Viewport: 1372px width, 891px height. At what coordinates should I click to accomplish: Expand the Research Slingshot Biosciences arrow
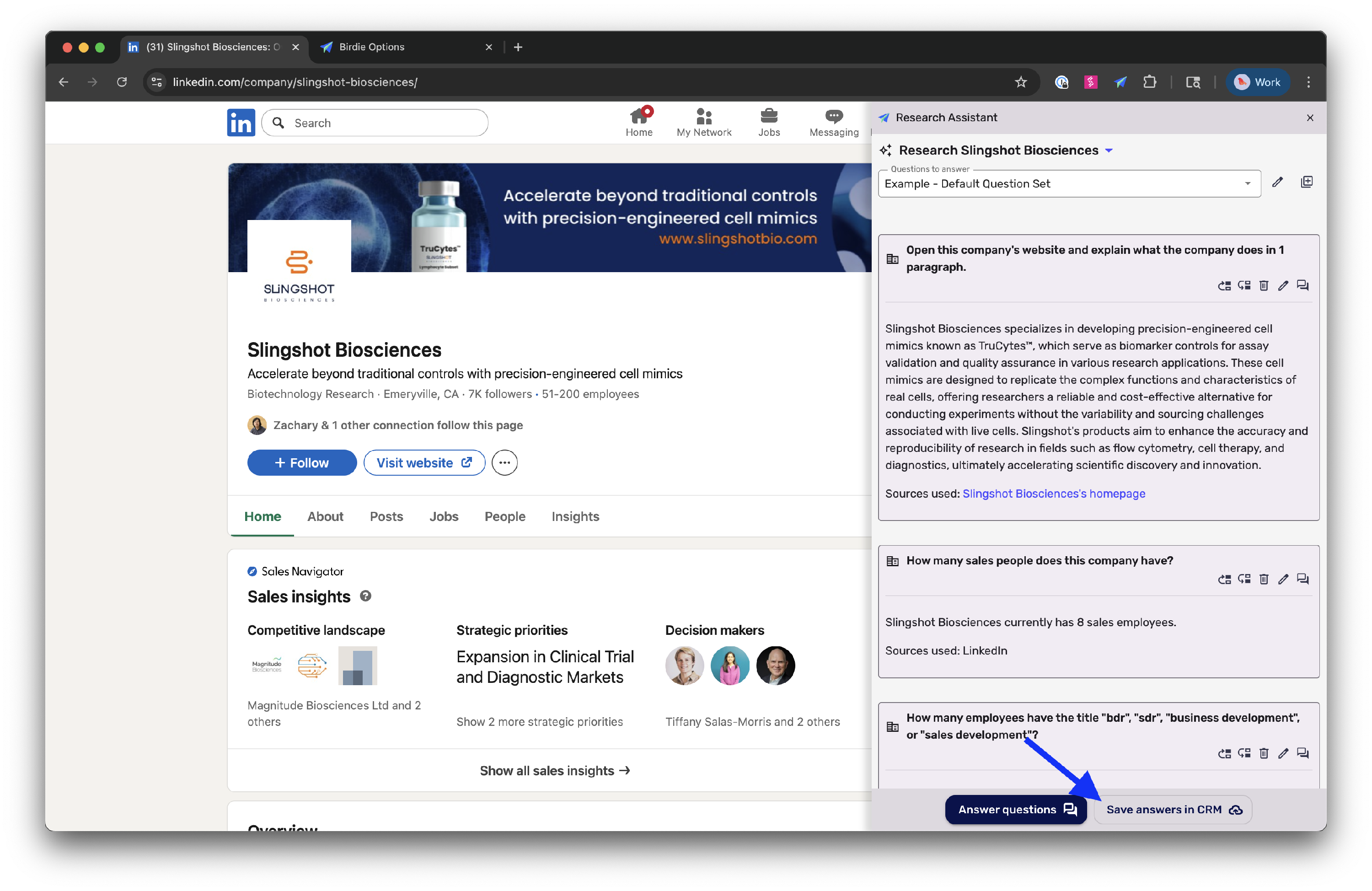click(1109, 151)
